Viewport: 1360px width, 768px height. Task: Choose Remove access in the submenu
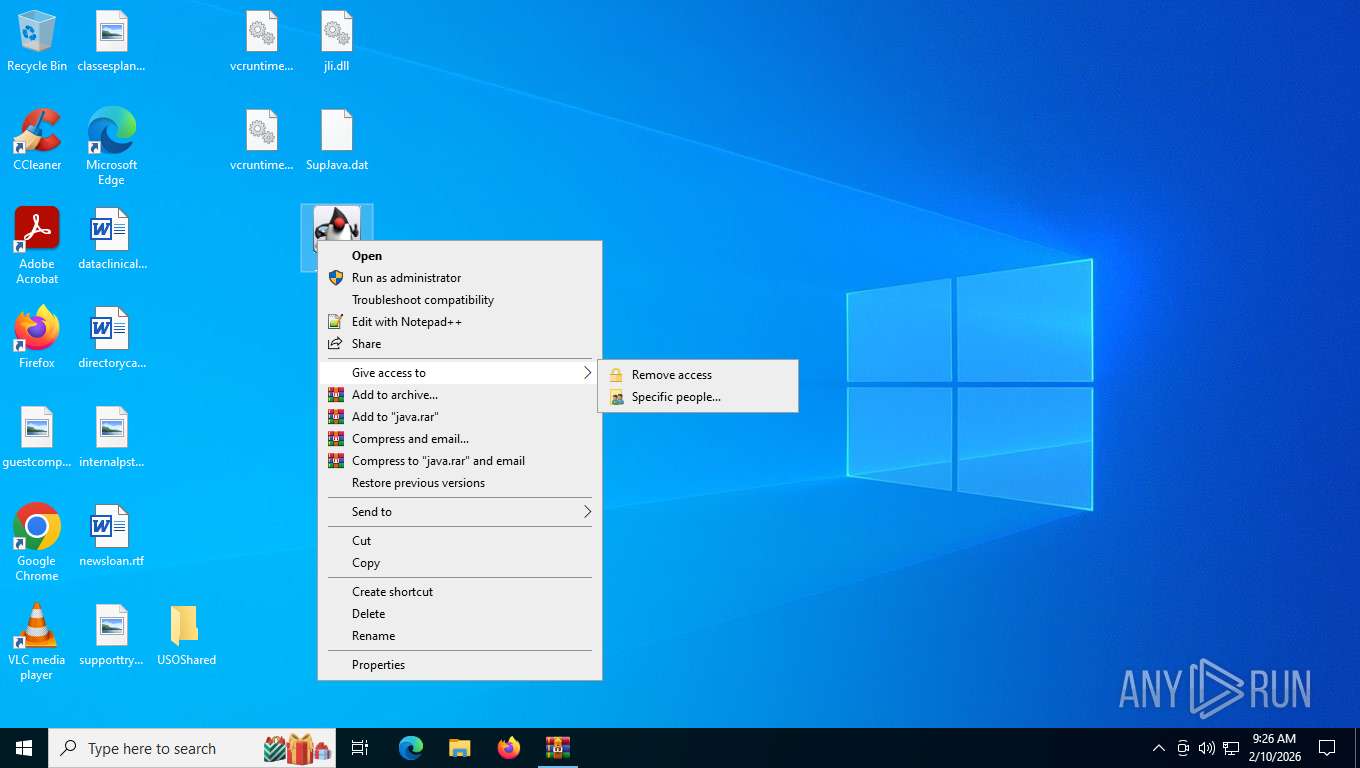pos(698,375)
